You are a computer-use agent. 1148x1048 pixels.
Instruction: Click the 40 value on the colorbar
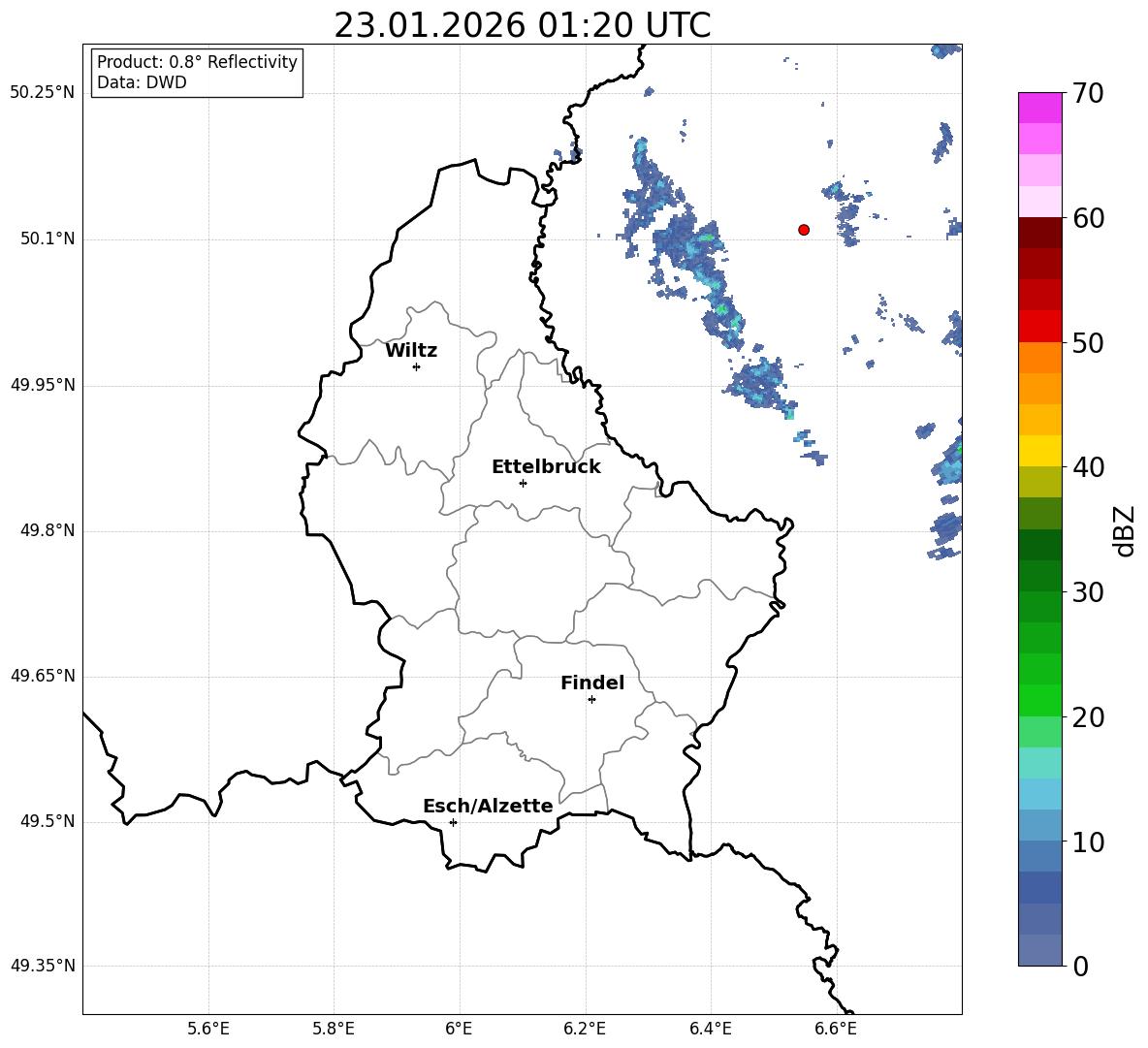coord(1088,467)
